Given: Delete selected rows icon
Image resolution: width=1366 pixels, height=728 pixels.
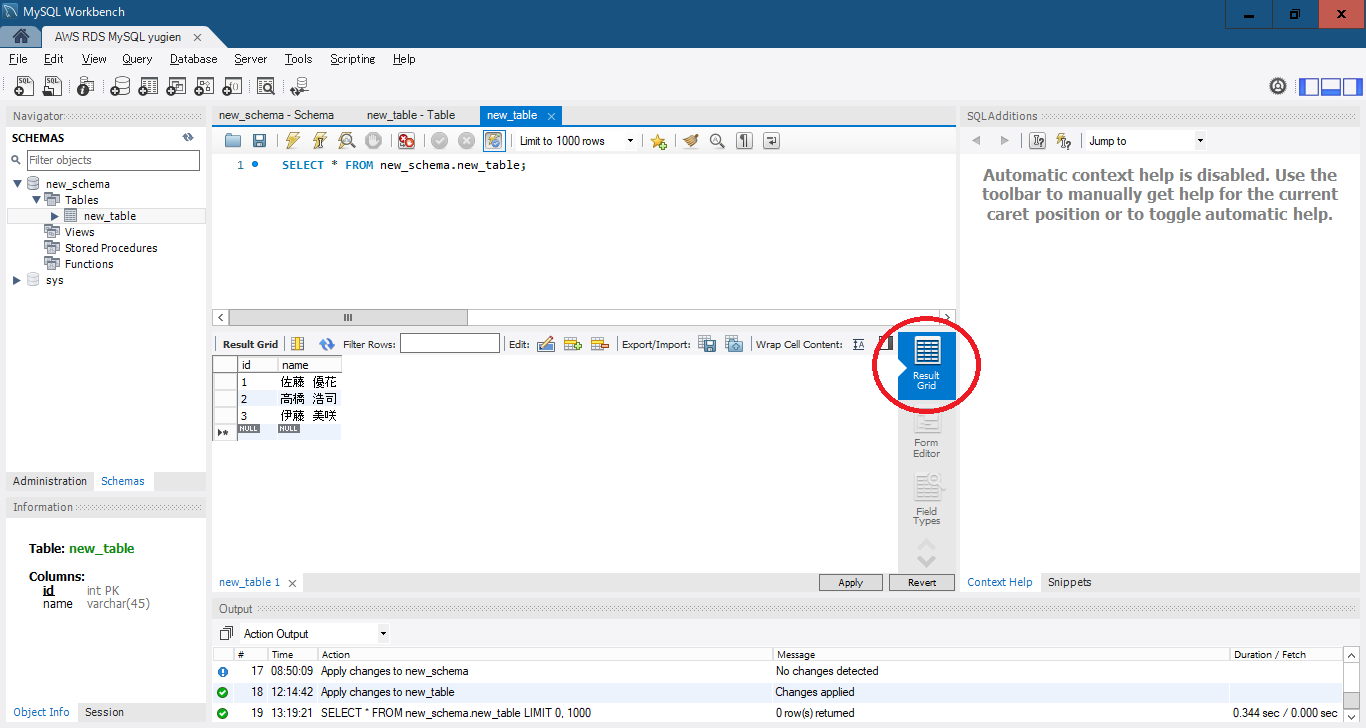Looking at the screenshot, I should point(600,344).
